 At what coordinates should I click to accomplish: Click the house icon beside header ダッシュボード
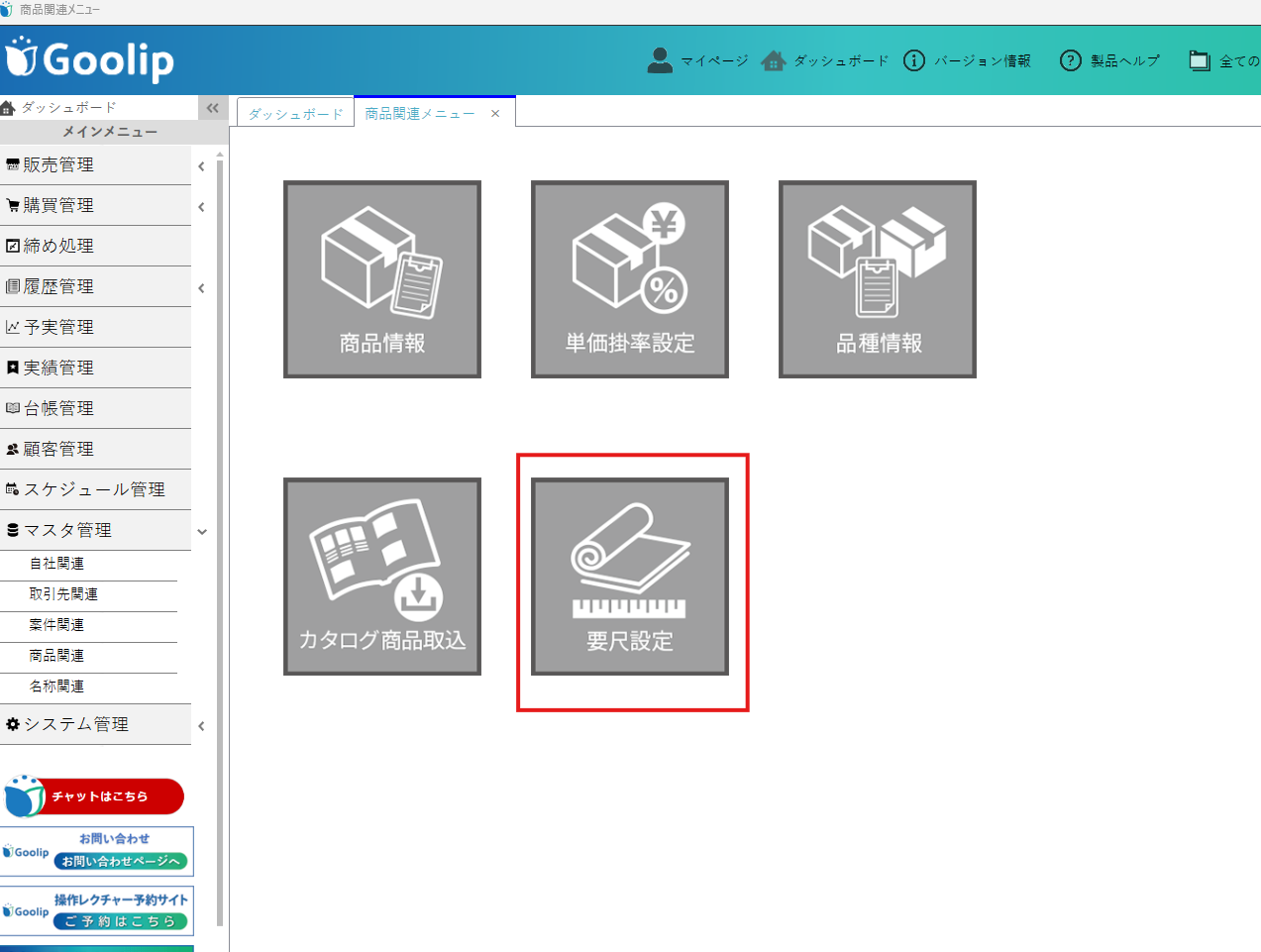pyautogui.click(x=774, y=61)
